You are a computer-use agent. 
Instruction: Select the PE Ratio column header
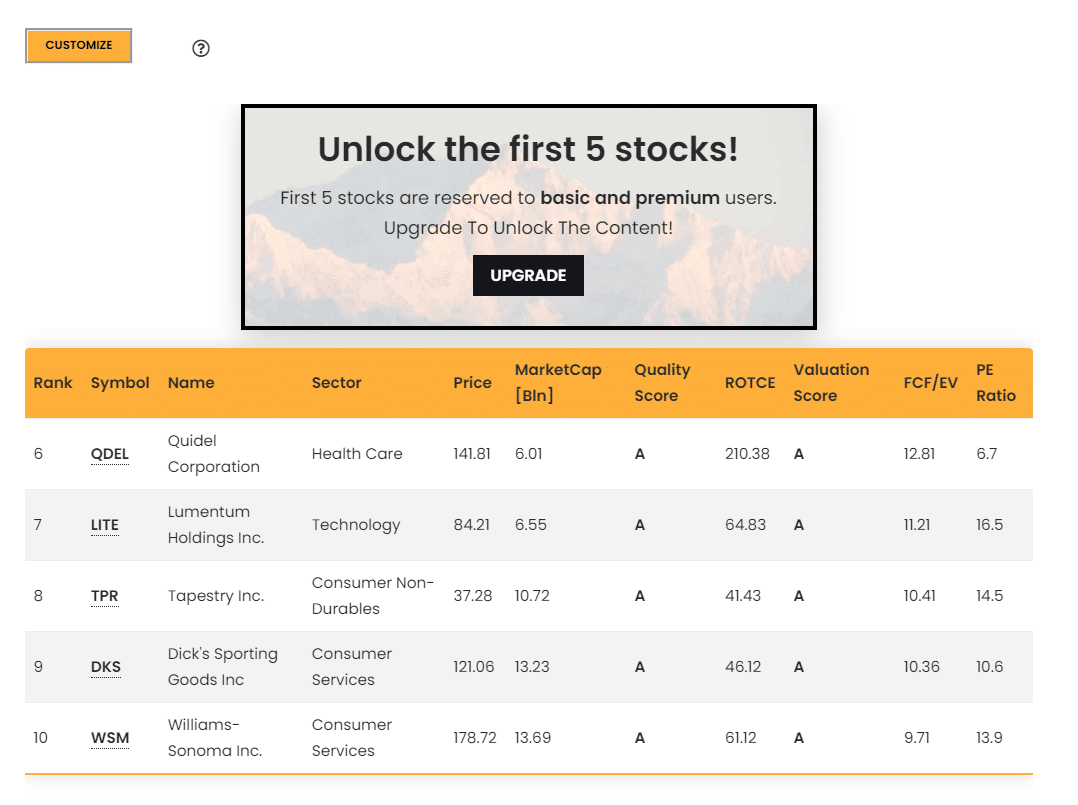pyautogui.click(x=996, y=382)
